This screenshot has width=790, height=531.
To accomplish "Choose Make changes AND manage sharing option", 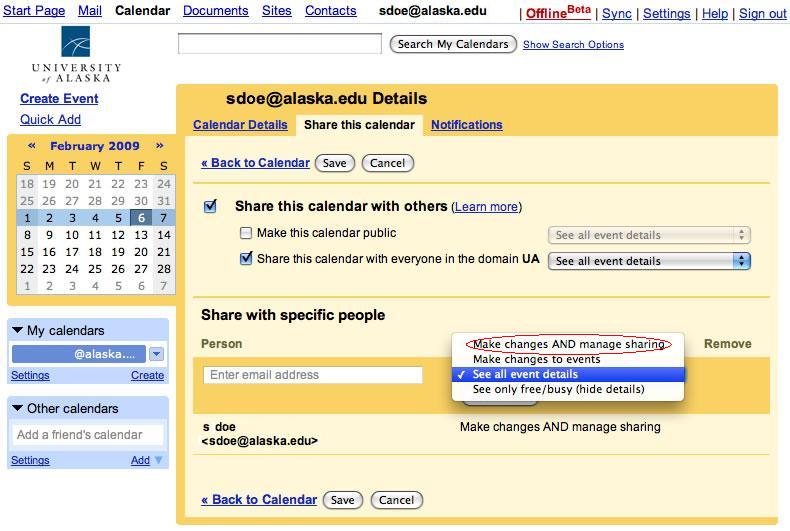I will tap(568, 344).
